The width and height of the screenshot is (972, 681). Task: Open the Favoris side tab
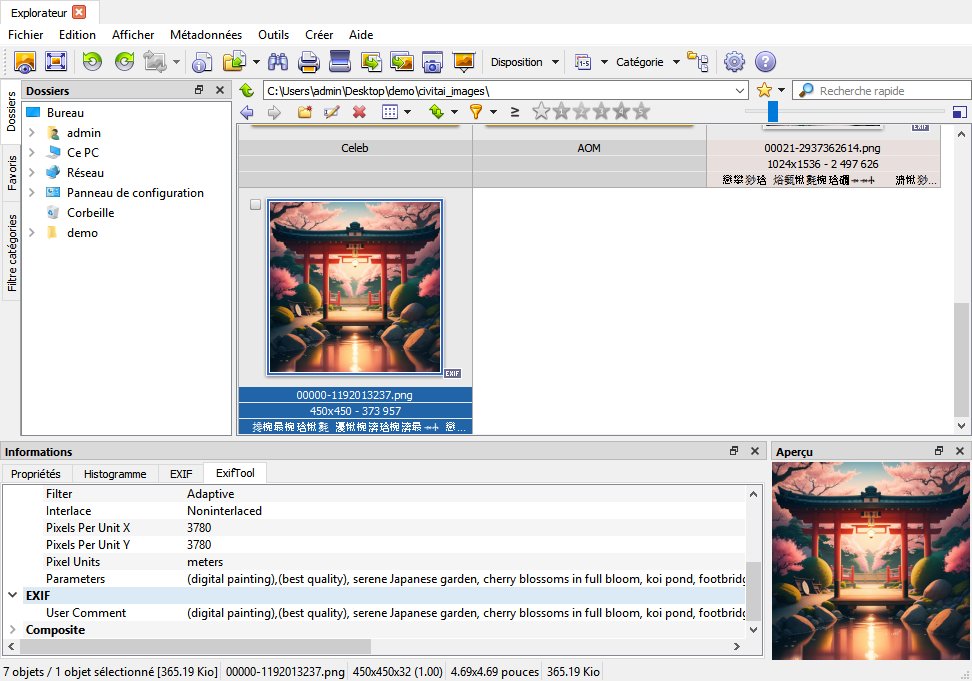(12, 173)
